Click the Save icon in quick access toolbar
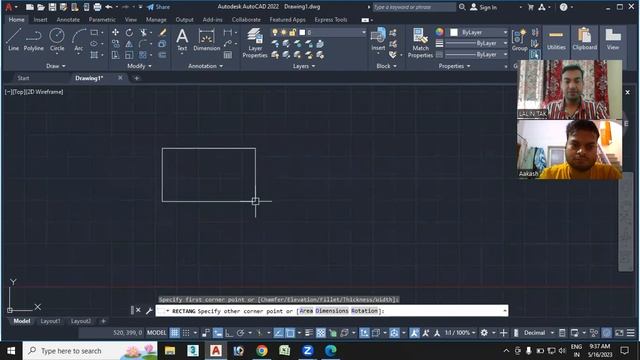 (x=52, y=7)
